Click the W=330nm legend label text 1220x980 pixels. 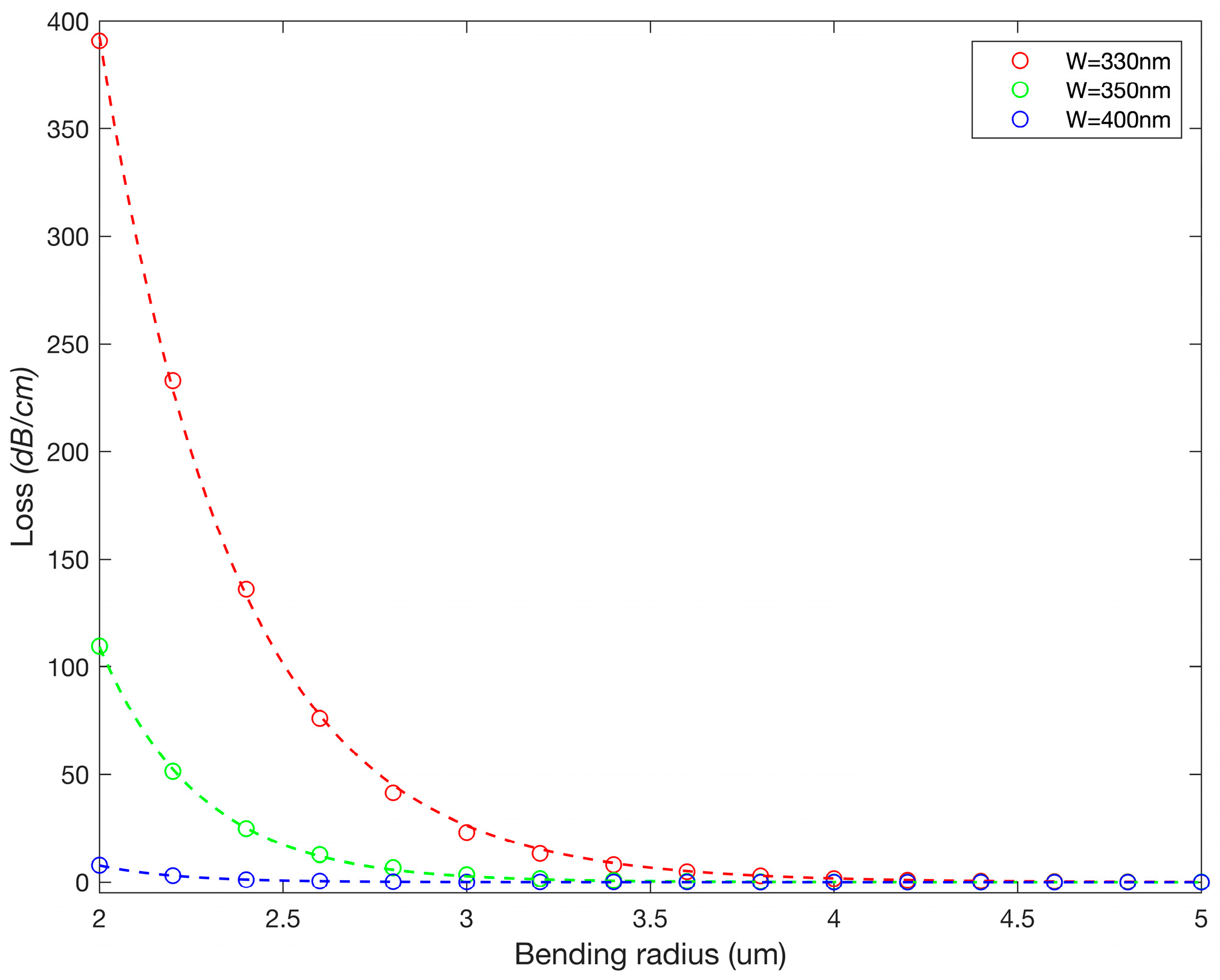tap(1118, 61)
